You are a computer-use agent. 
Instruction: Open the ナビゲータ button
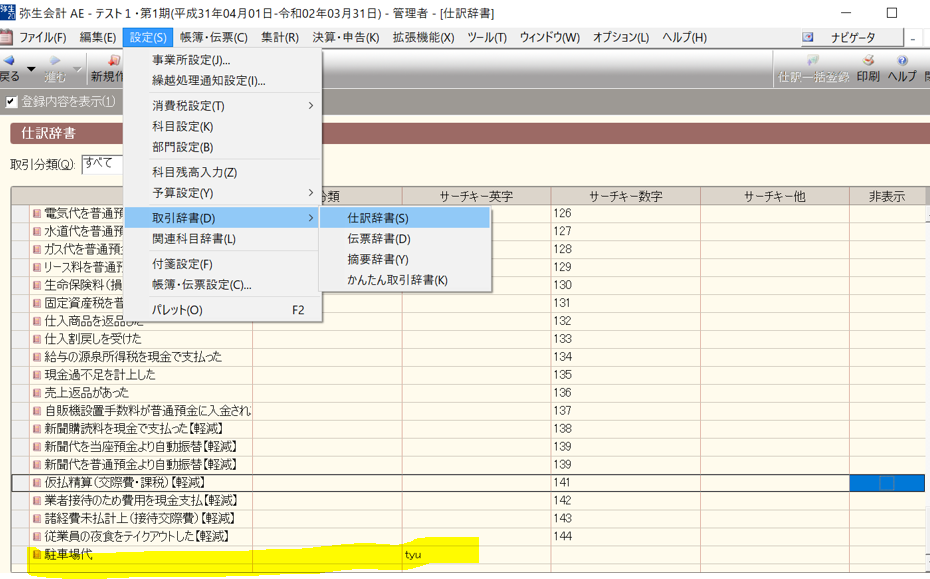point(851,38)
